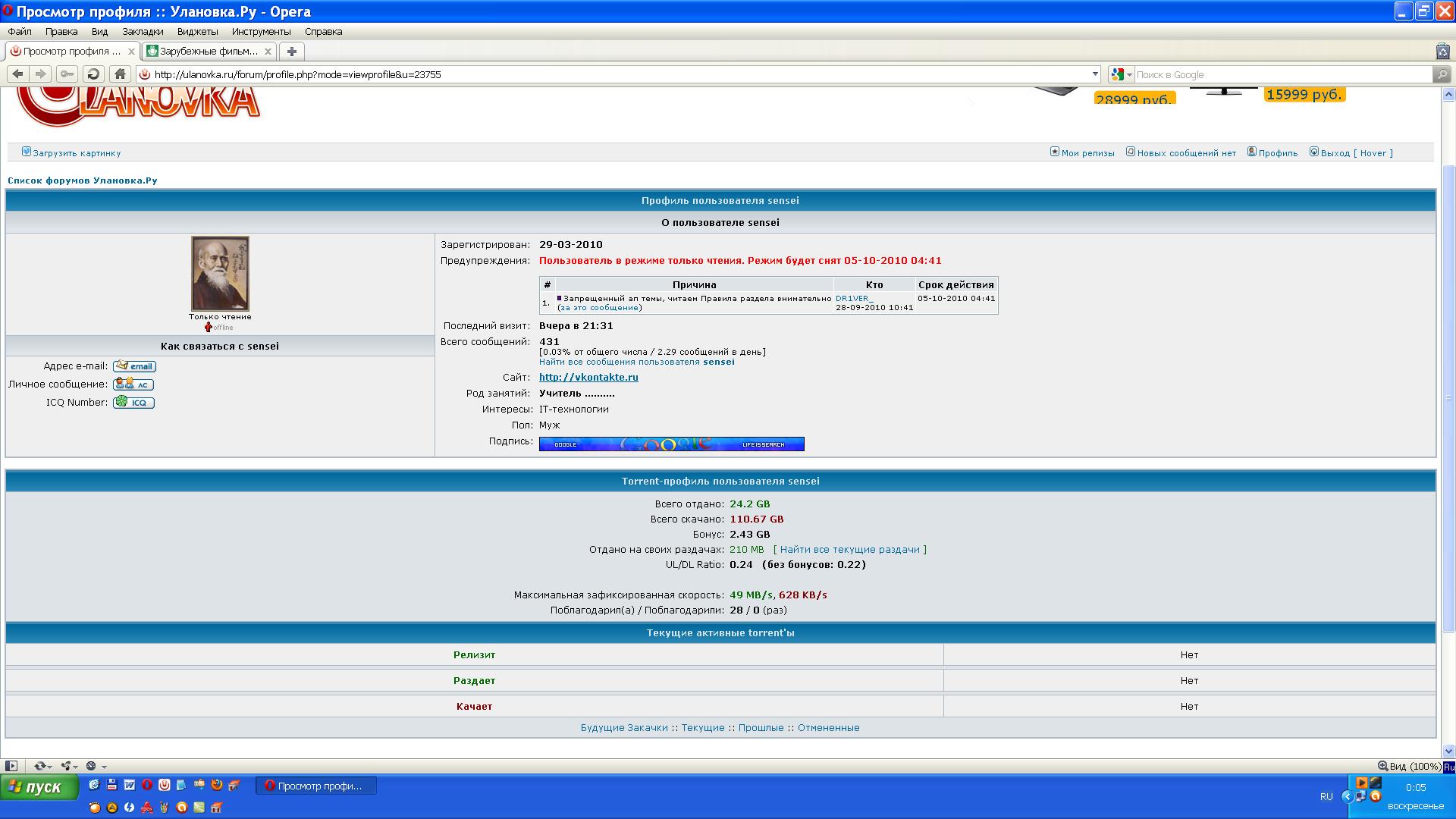The image size is (1456, 819).
Task: Click the Выход logout icon
Action: [1314, 152]
